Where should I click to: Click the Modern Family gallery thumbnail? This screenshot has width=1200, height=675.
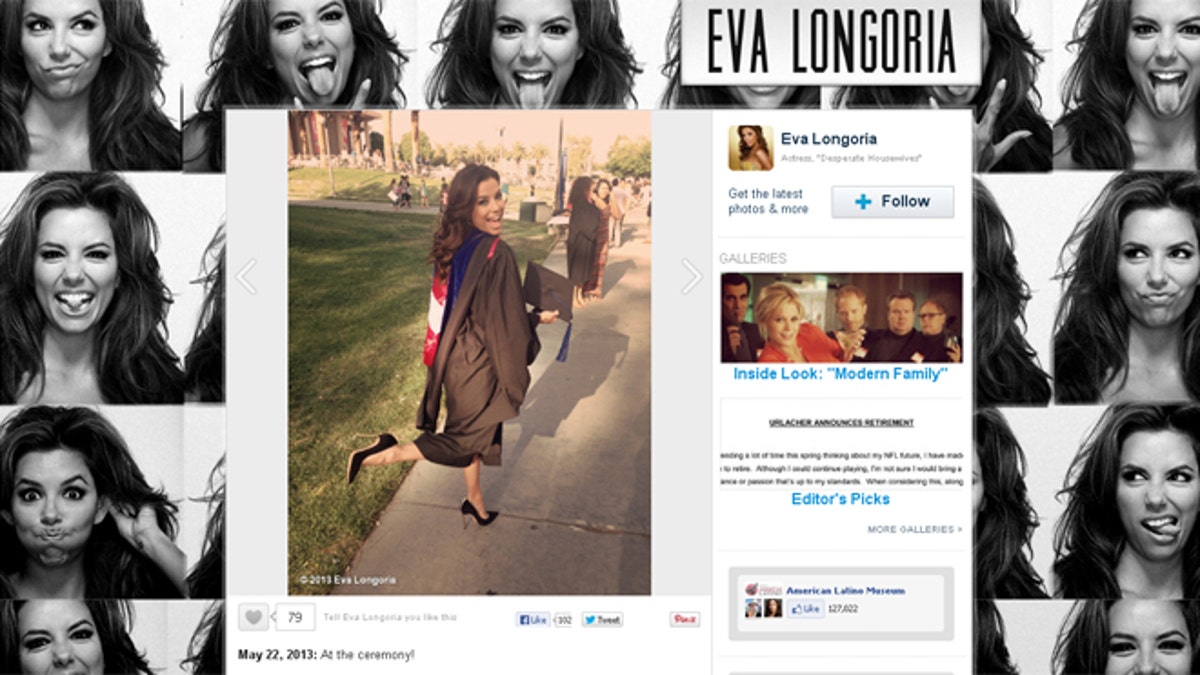pyautogui.click(x=841, y=317)
